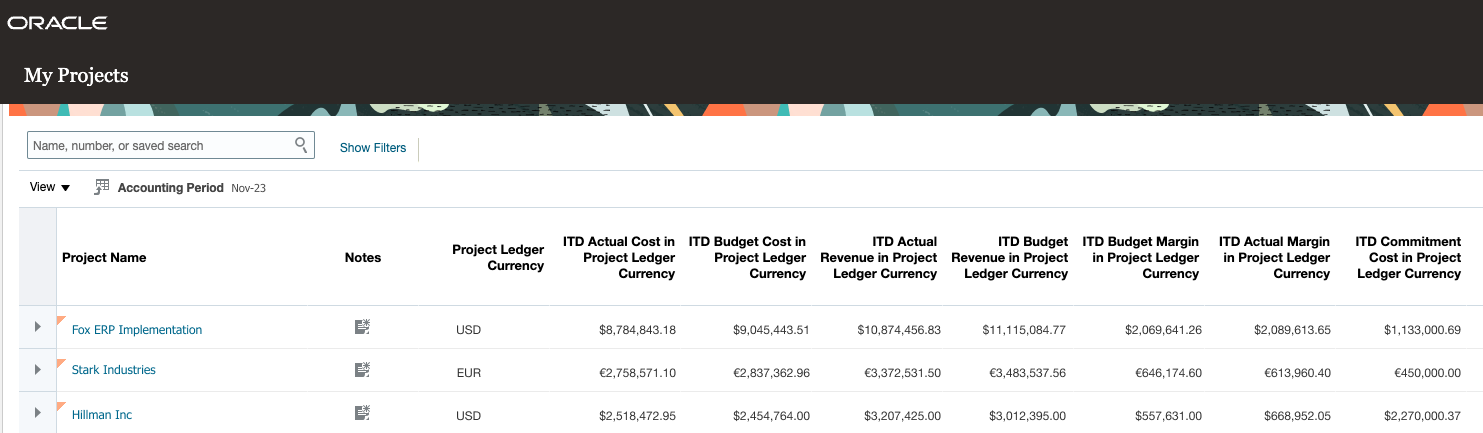
Task: Select the €613,960.40 actual margin cell
Action: 1297,373
